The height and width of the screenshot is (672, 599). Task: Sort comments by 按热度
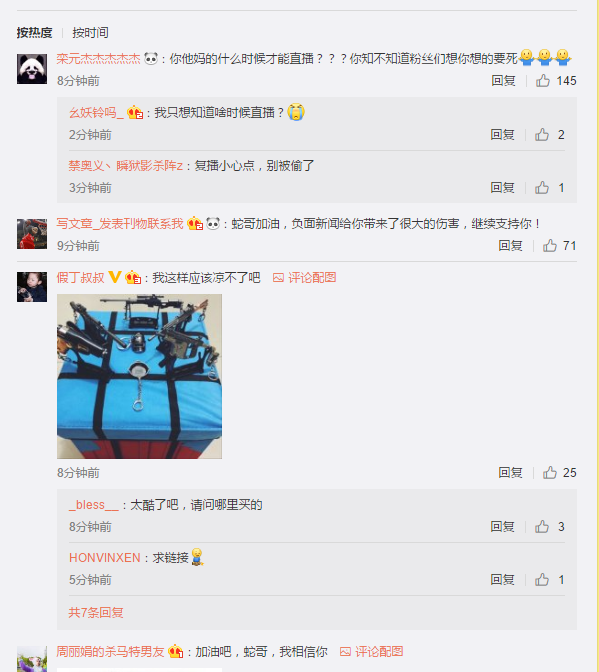click(x=35, y=33)
